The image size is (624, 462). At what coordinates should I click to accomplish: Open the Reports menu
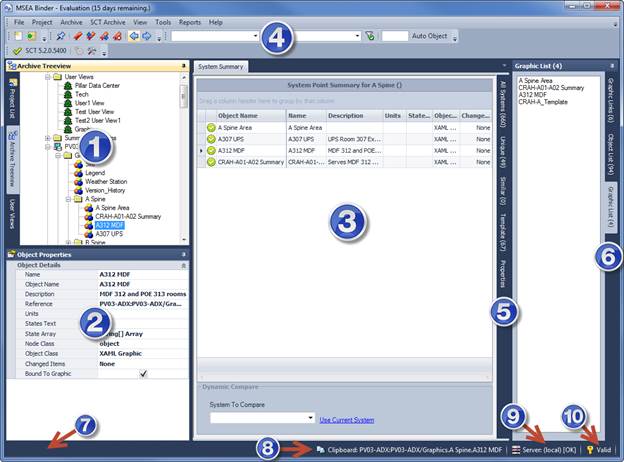pyautogui.click(x=189, y=21)
